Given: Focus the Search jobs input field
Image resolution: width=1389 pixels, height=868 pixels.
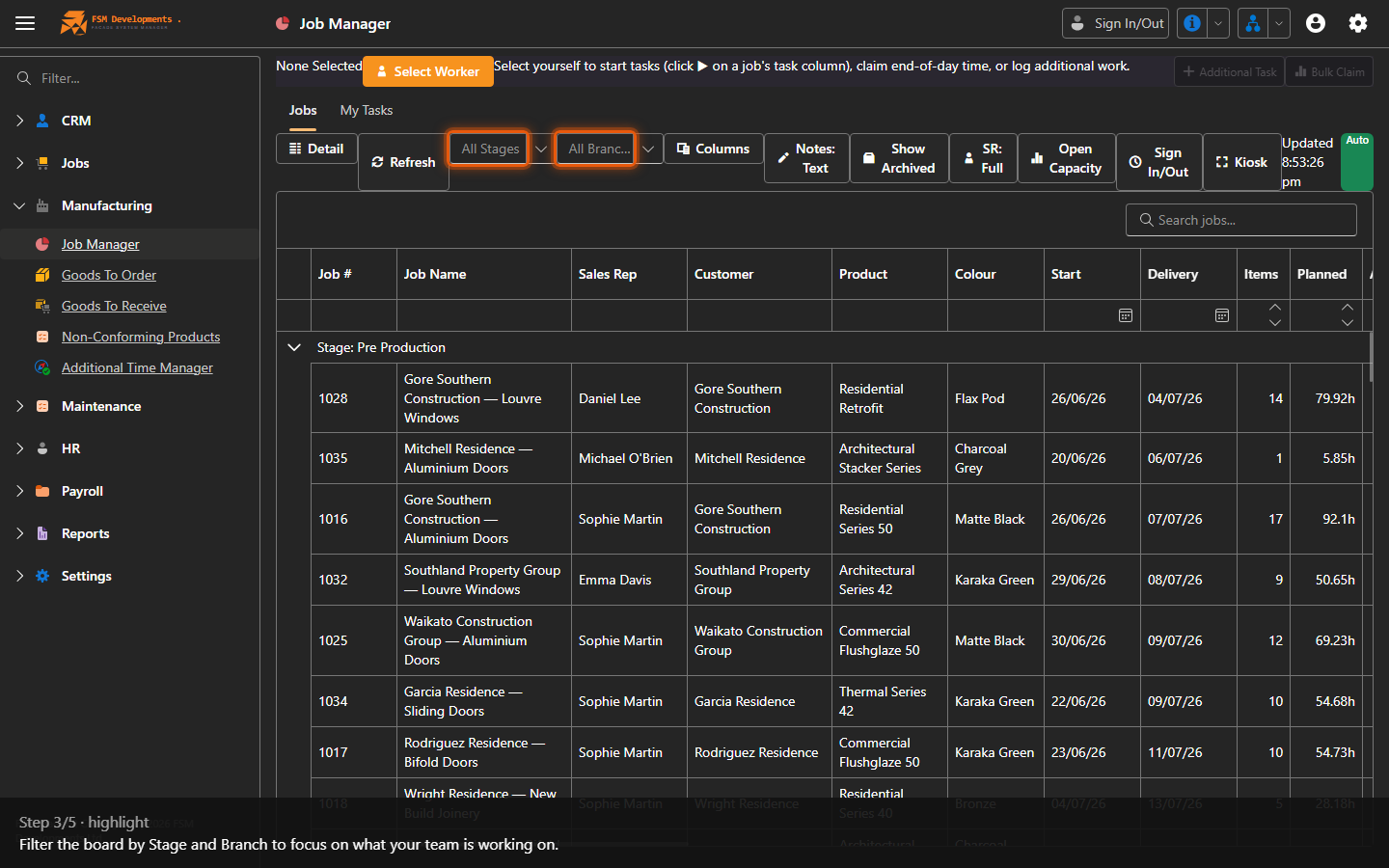Looking at the screenshot, I should 1241,220.
